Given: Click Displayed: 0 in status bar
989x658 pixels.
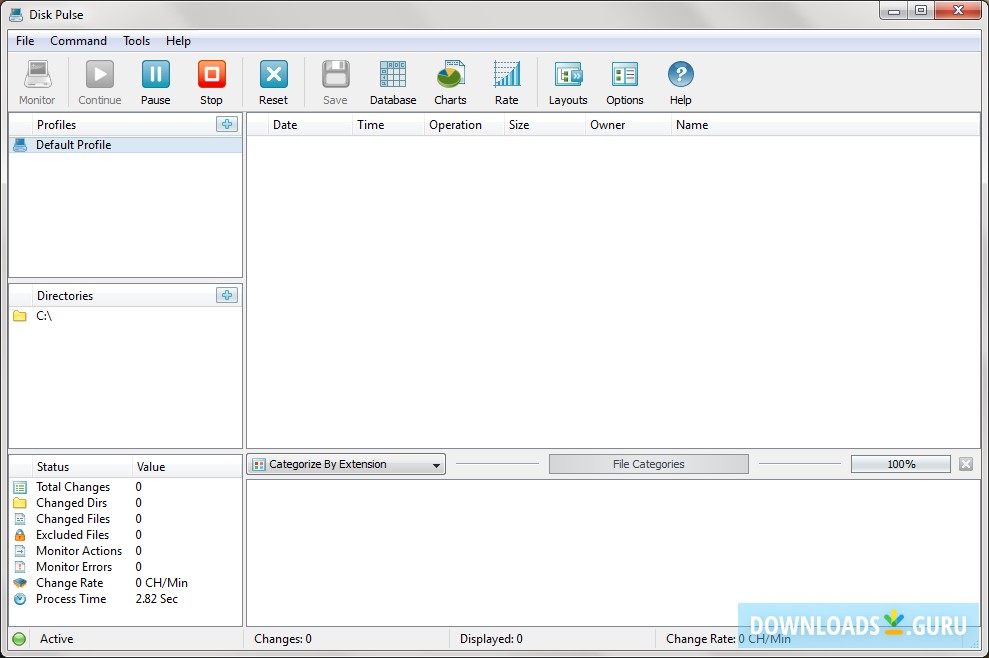Looking at the screenshot, I should [491, 638].
